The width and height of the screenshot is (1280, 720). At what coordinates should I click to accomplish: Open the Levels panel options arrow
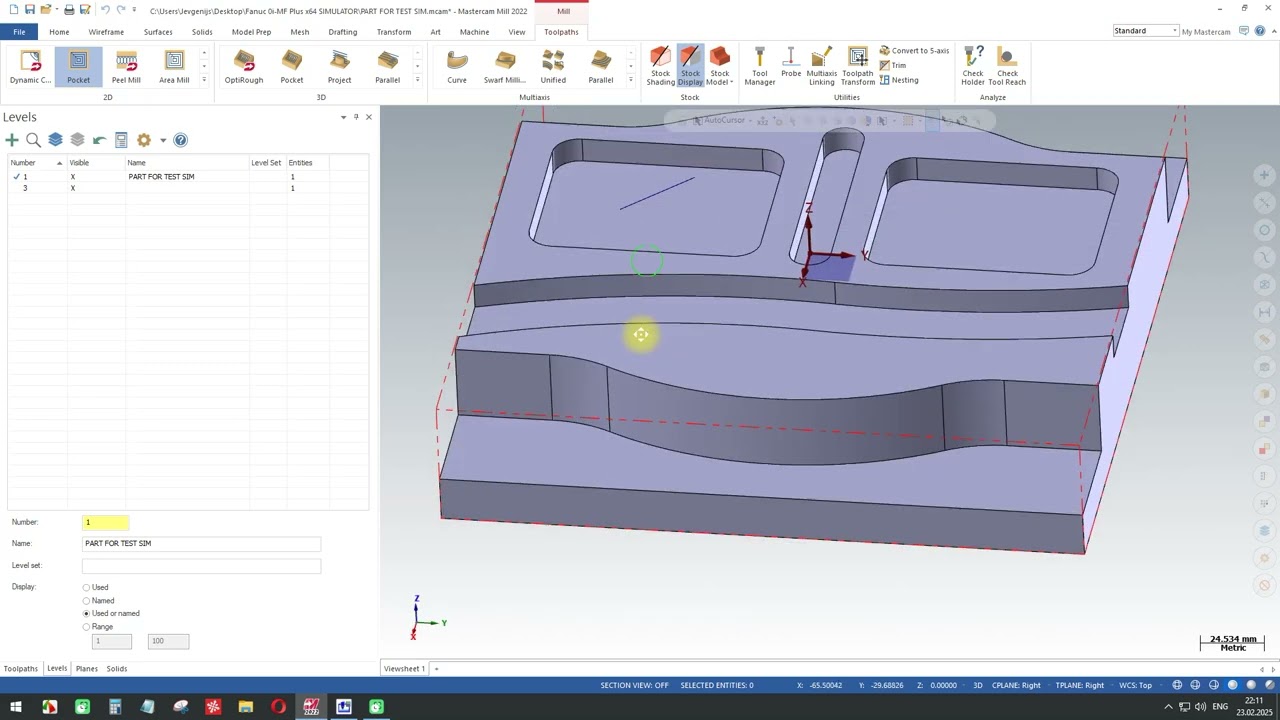(343, 117)
